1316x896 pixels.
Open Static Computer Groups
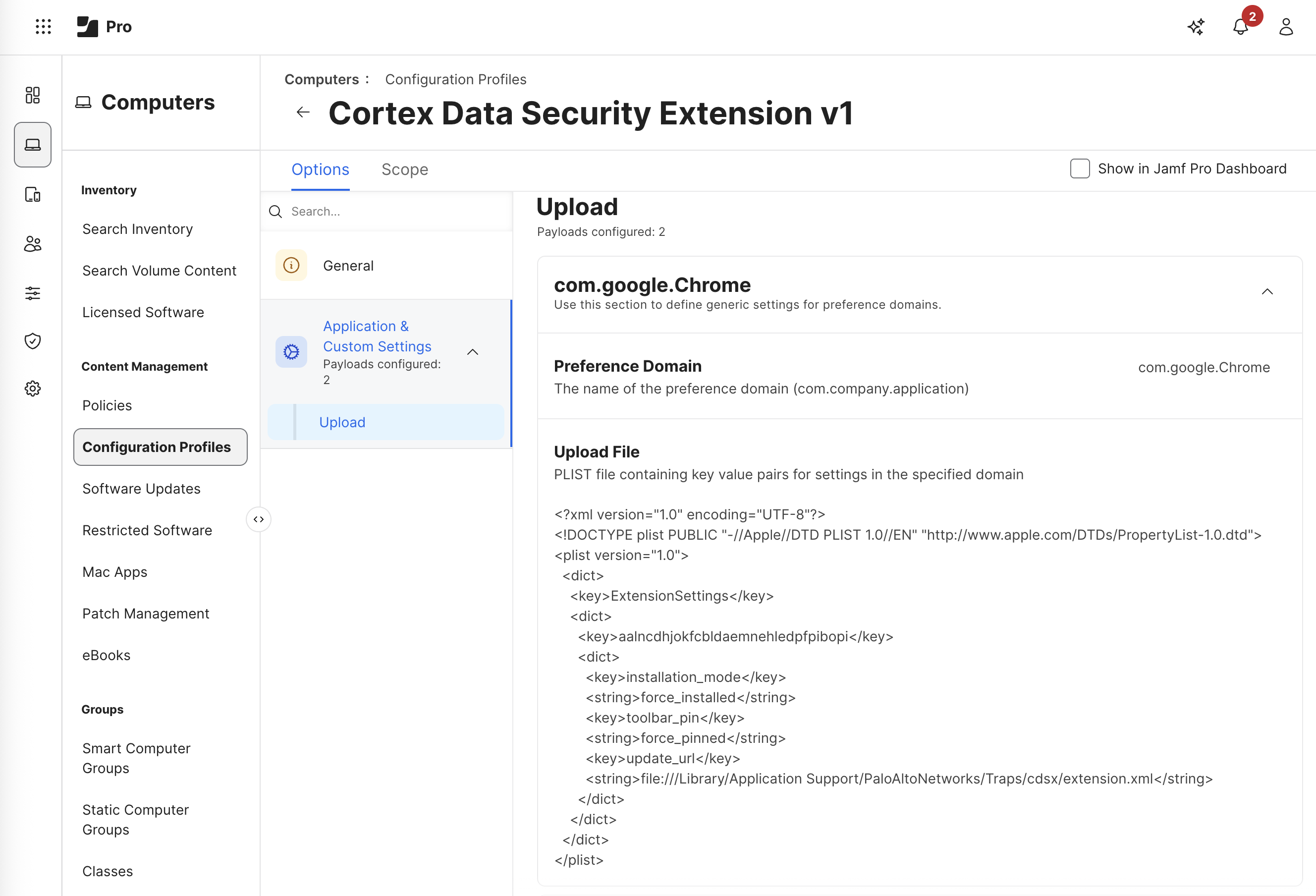click(x=135, y=820)
